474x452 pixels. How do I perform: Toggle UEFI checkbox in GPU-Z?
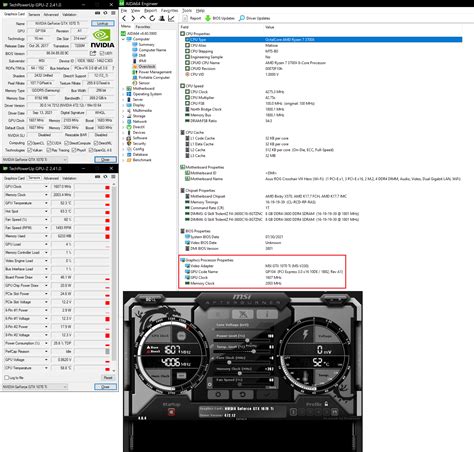coord(102,53)
